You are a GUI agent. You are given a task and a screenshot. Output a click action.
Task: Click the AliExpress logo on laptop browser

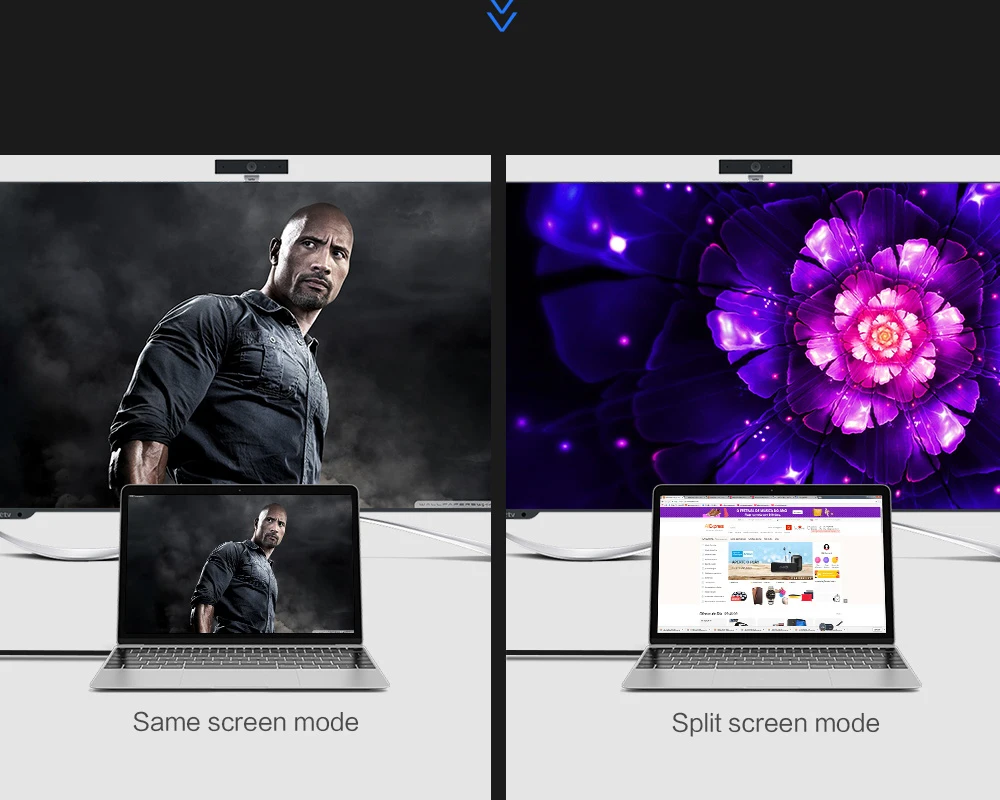click(713, 525)
